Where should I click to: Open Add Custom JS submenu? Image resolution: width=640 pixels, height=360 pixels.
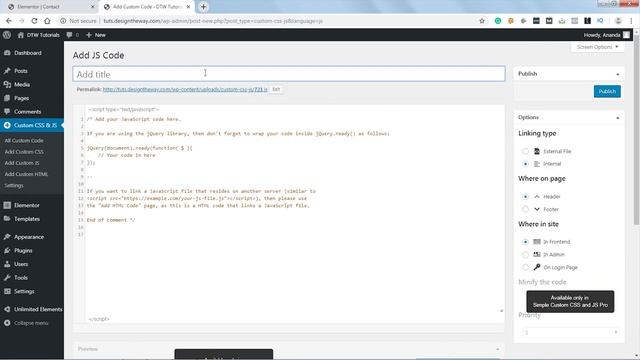pos(22,163)
